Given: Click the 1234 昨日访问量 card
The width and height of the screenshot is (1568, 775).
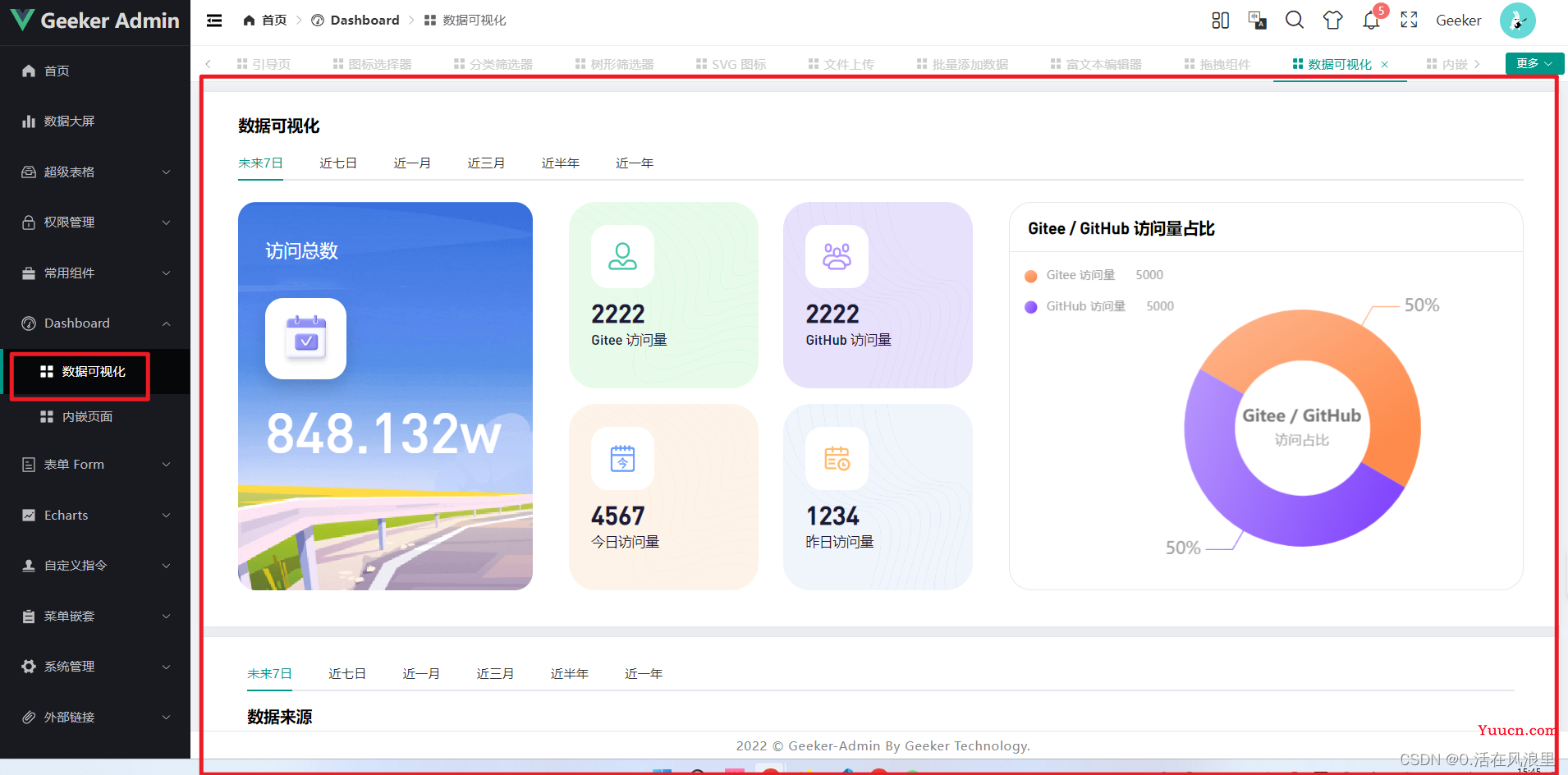Looking at the screenshot, I should point(878,497).
